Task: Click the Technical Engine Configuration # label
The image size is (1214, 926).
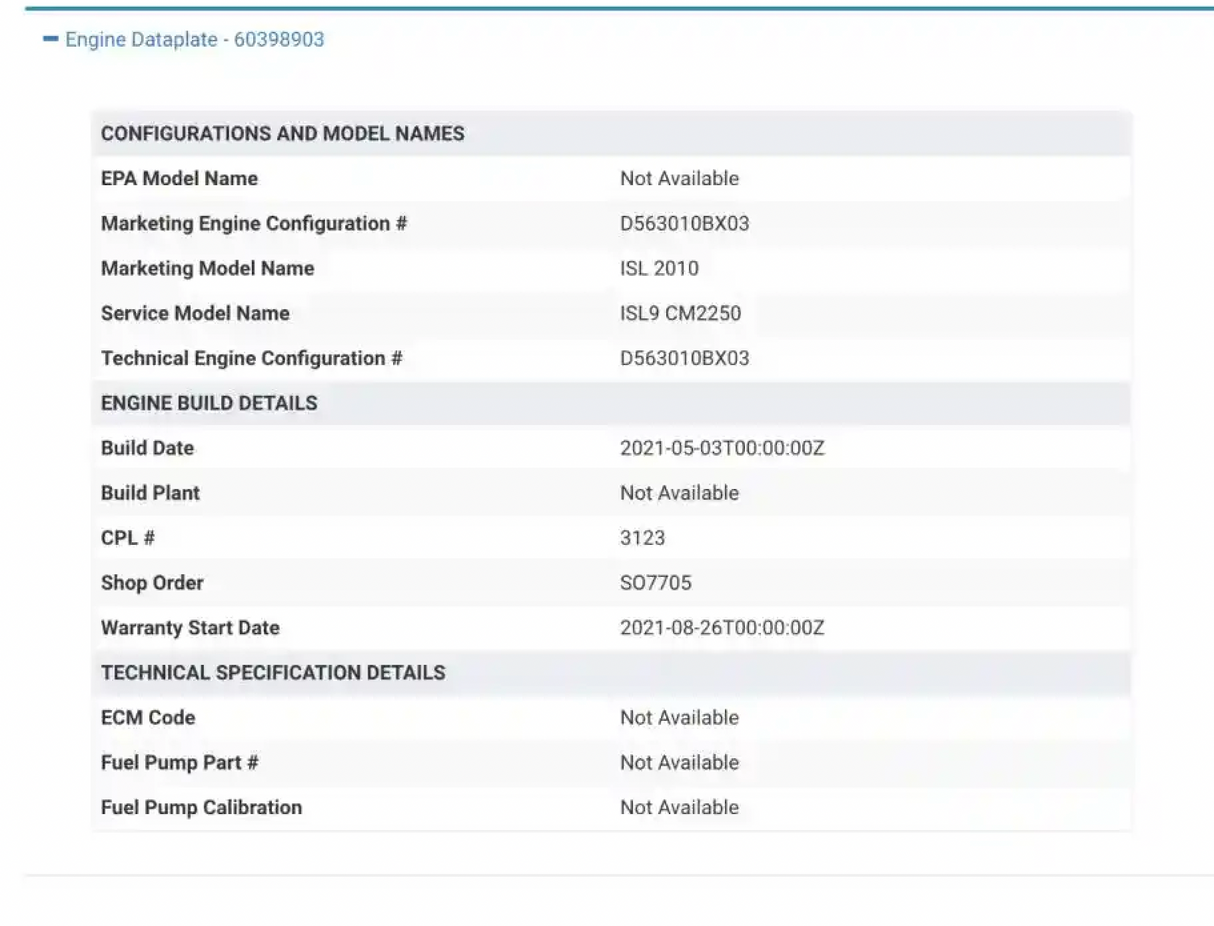Action: tap(251, 359)
